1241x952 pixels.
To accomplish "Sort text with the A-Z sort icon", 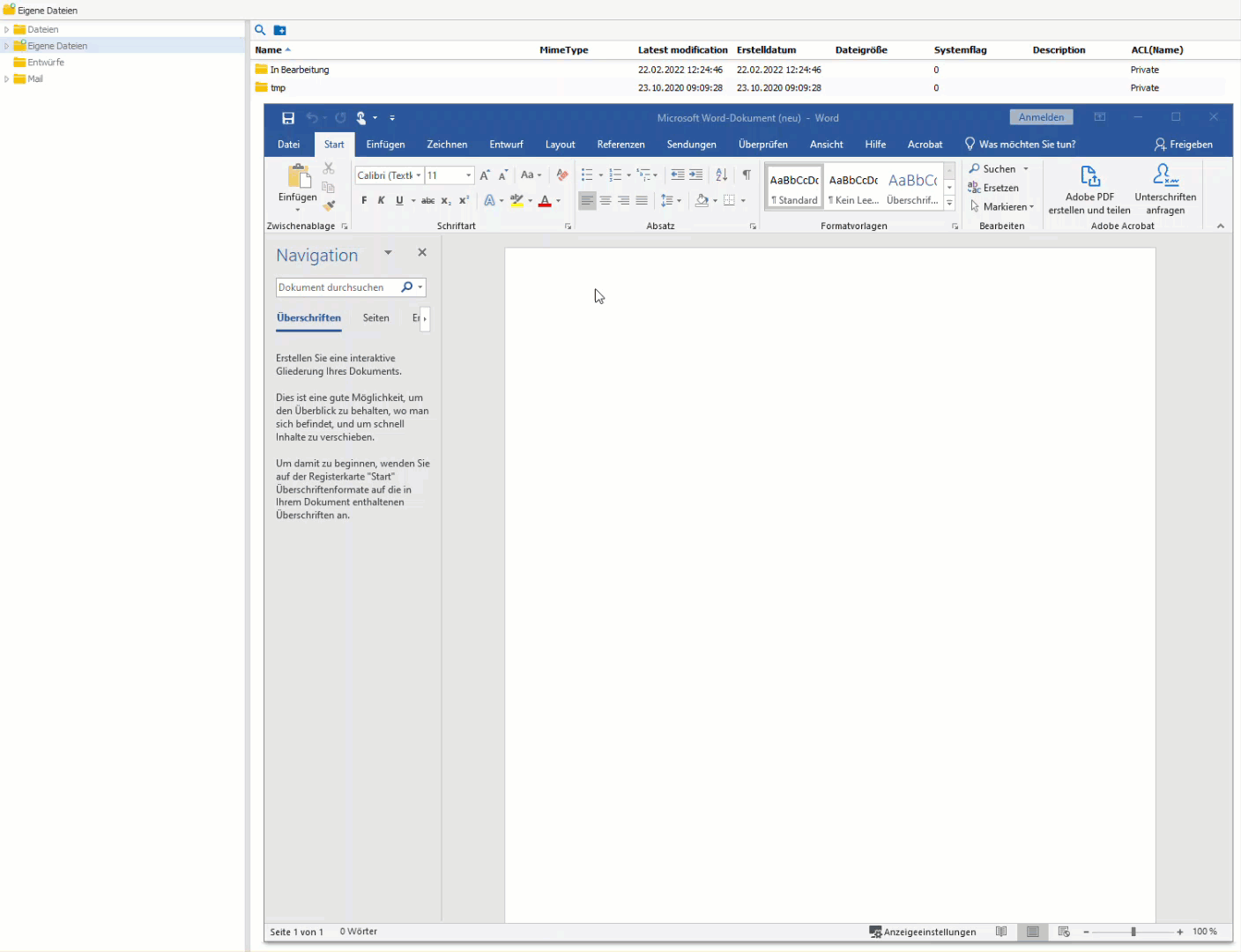I will pyautogui.click(x=722, y=175).
